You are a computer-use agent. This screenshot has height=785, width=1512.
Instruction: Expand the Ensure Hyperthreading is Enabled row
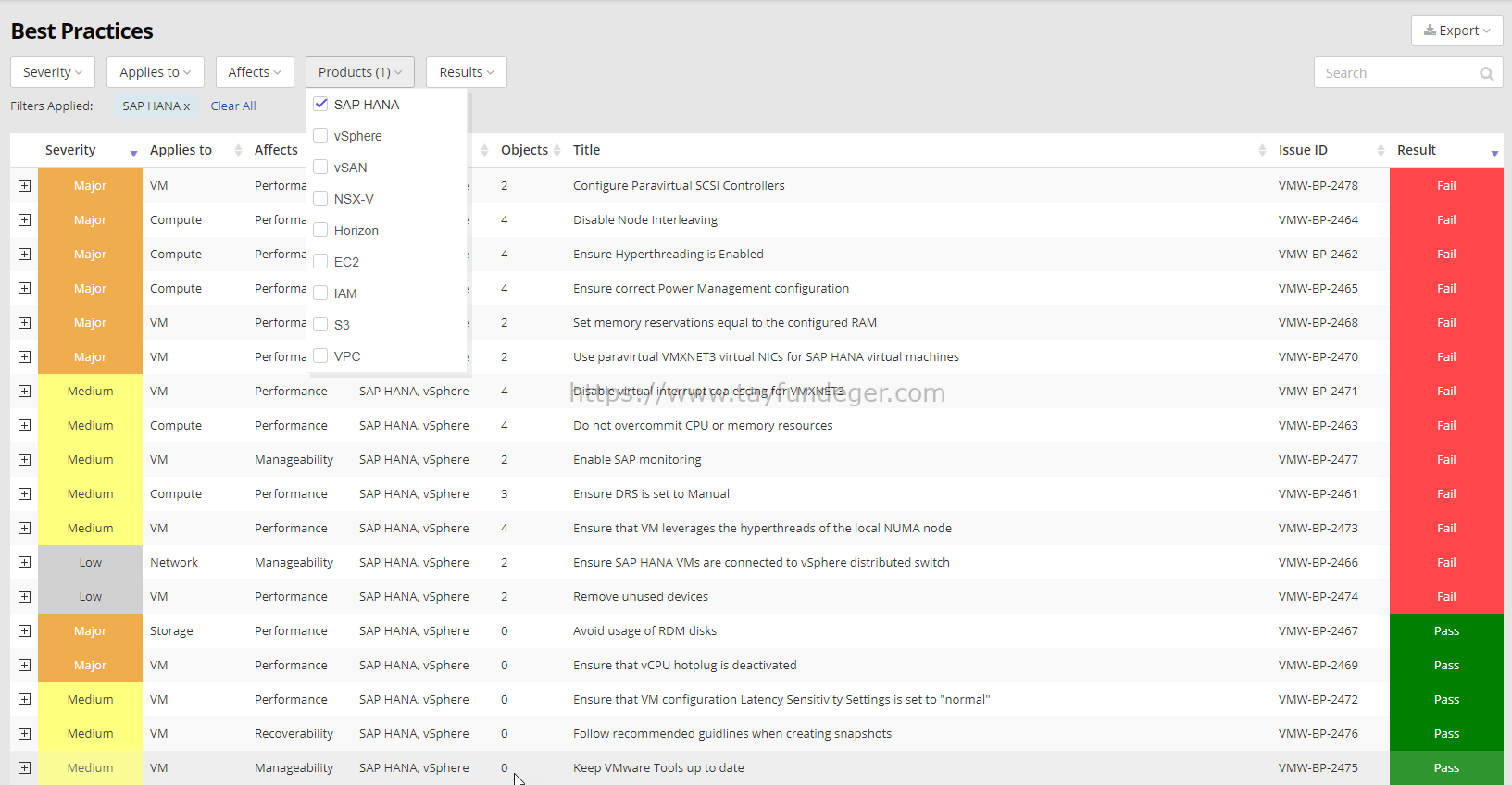24,254
